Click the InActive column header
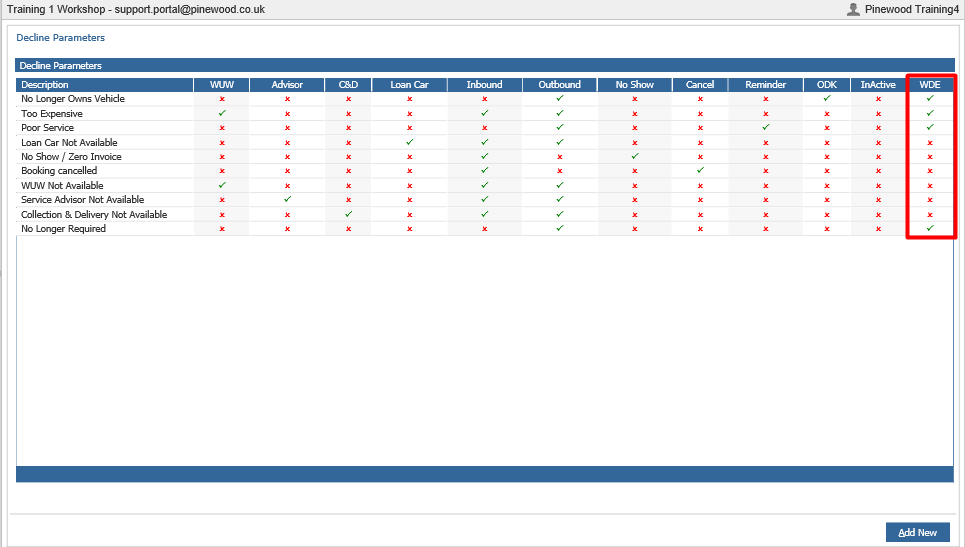This screenshot has width=965, height=547. pyautogui.click(x=878, y=85)
